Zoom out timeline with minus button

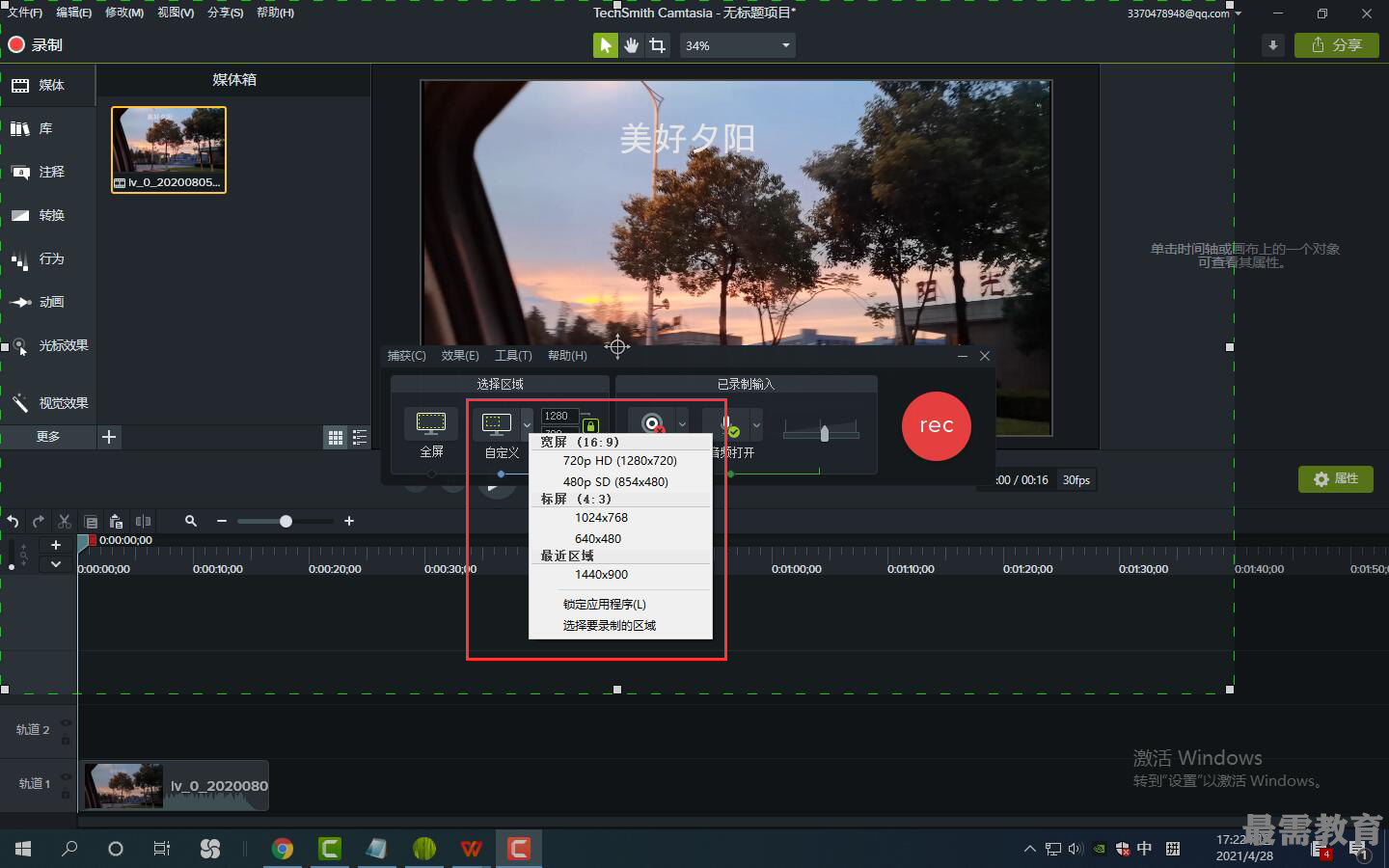[222, 521]
